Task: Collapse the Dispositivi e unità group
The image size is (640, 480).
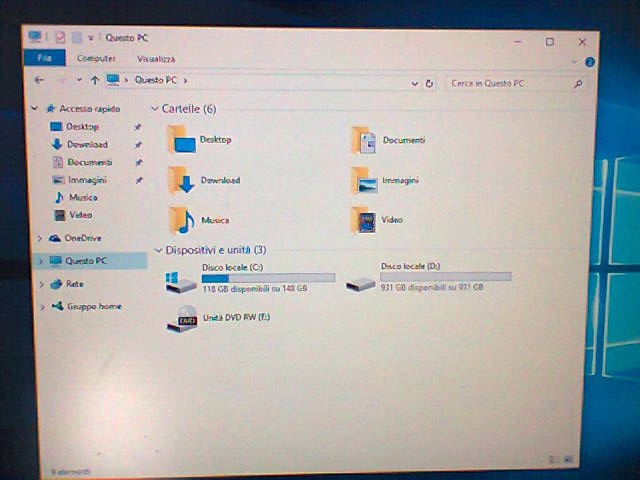Action: coord(157,249)
